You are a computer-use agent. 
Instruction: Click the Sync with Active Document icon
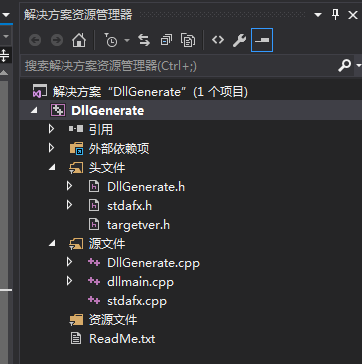point(144,40)
